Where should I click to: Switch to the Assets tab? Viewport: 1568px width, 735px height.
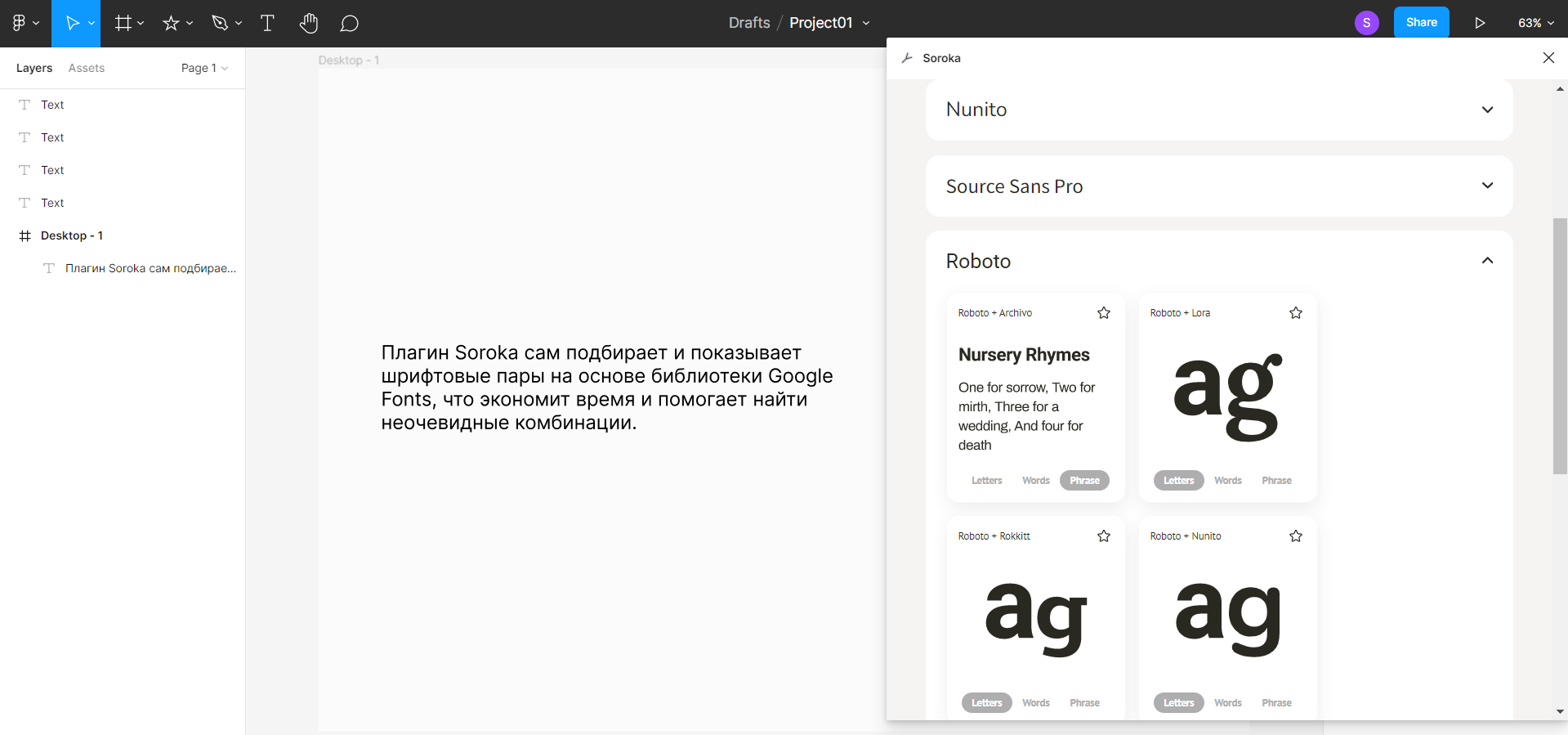coord(87,68)
